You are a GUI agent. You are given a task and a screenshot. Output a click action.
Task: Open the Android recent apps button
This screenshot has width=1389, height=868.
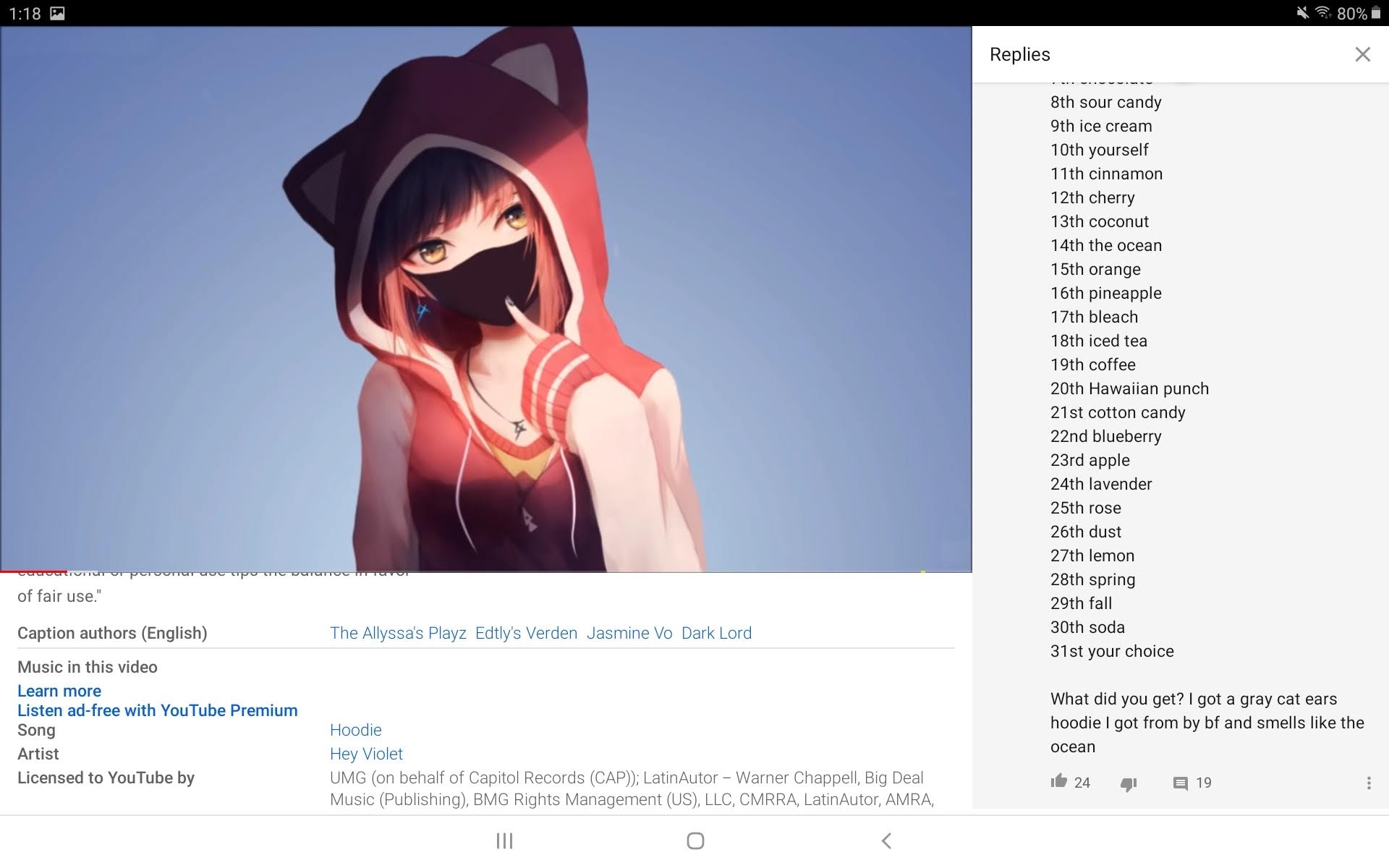(x=504, y=841)
